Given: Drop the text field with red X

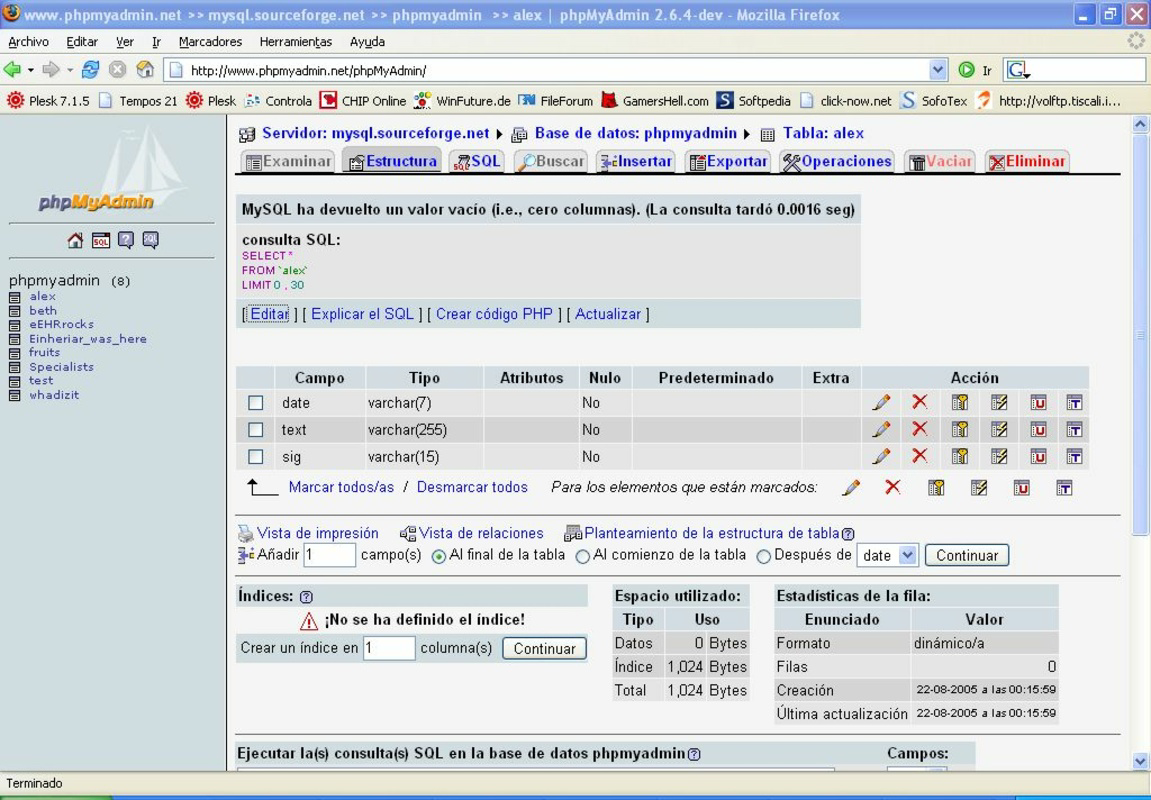Looking at the screenshot, I should click(920, 429).
